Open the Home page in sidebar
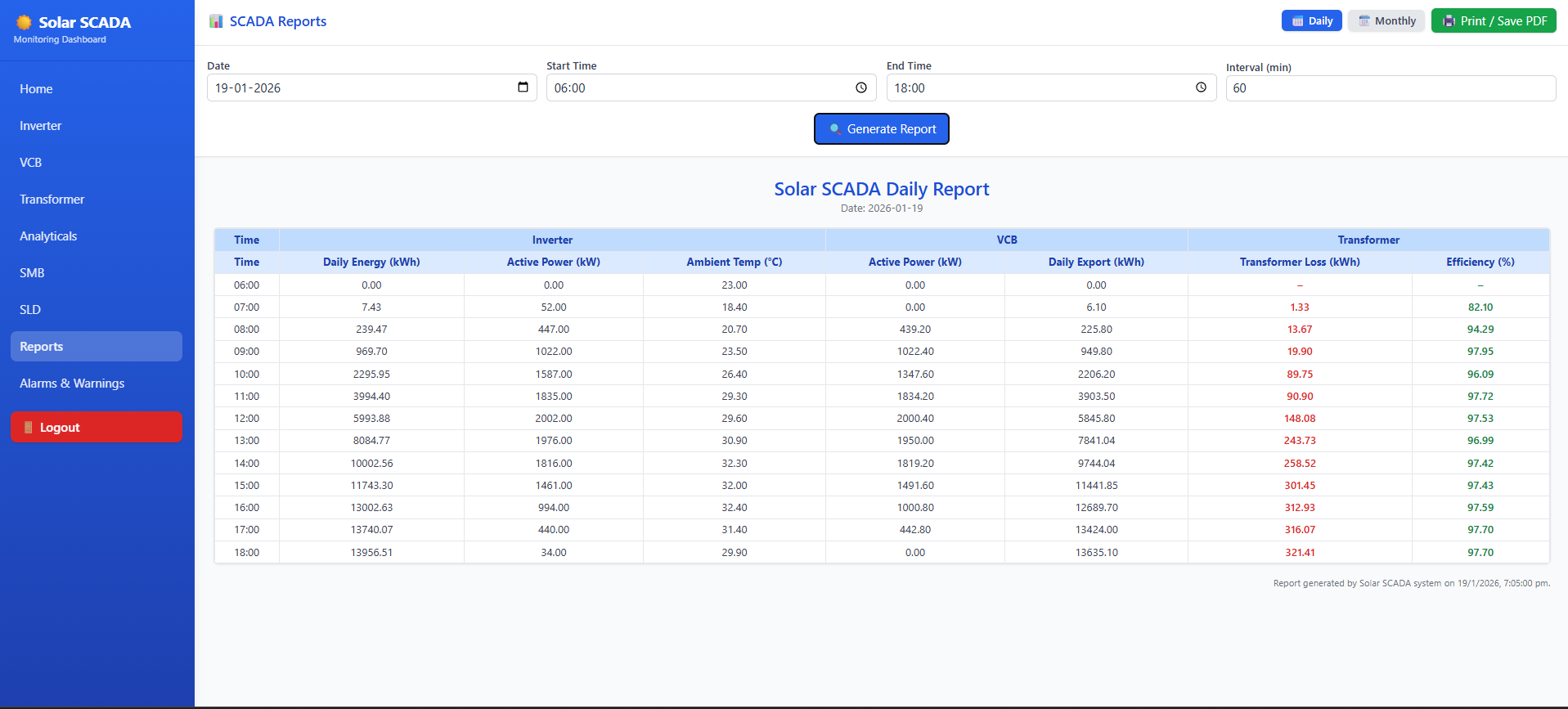 click(36, 89)
